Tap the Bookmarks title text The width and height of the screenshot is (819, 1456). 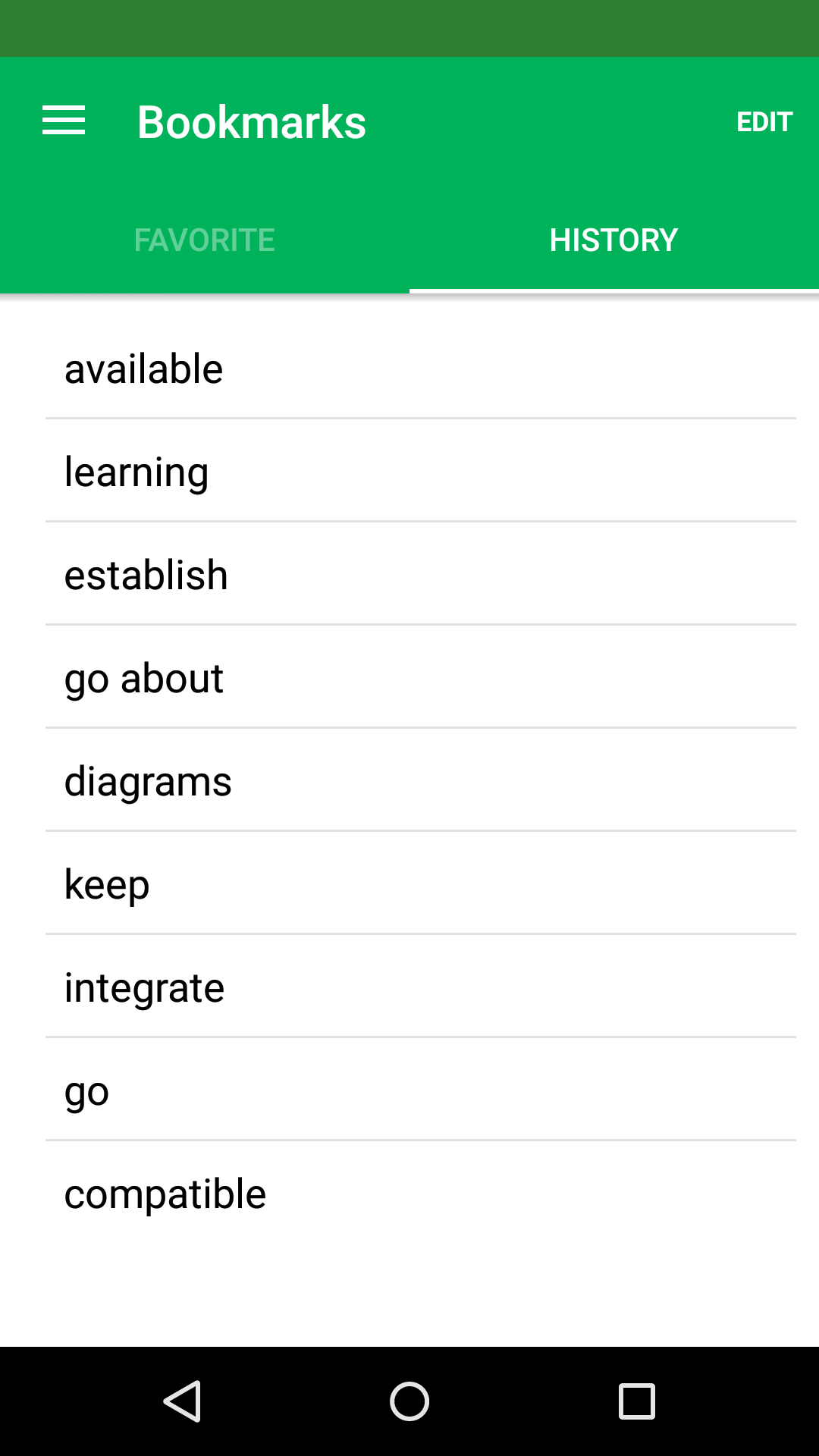tap(252, 121)
